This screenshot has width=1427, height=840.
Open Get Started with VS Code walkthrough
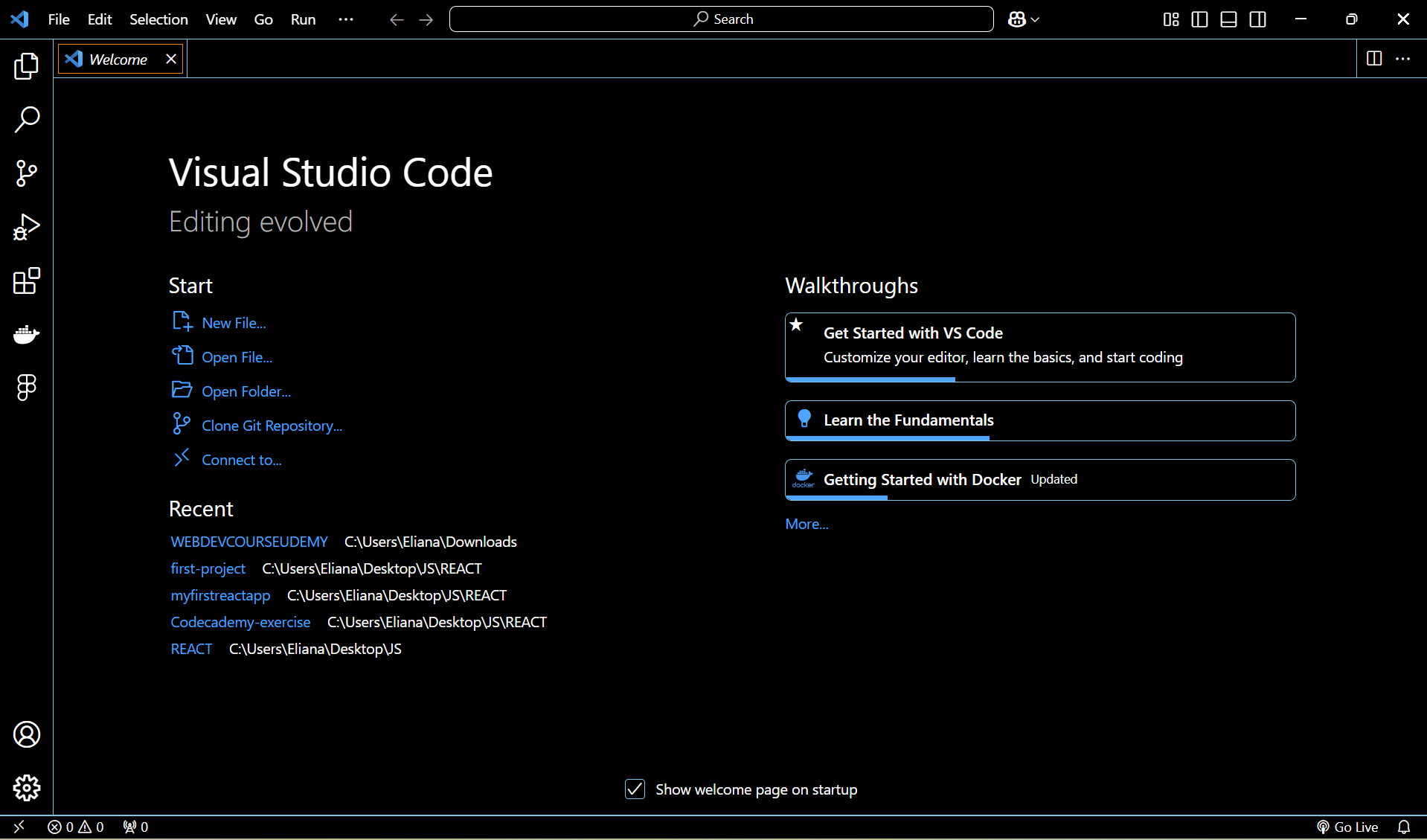click(1040, 347)
